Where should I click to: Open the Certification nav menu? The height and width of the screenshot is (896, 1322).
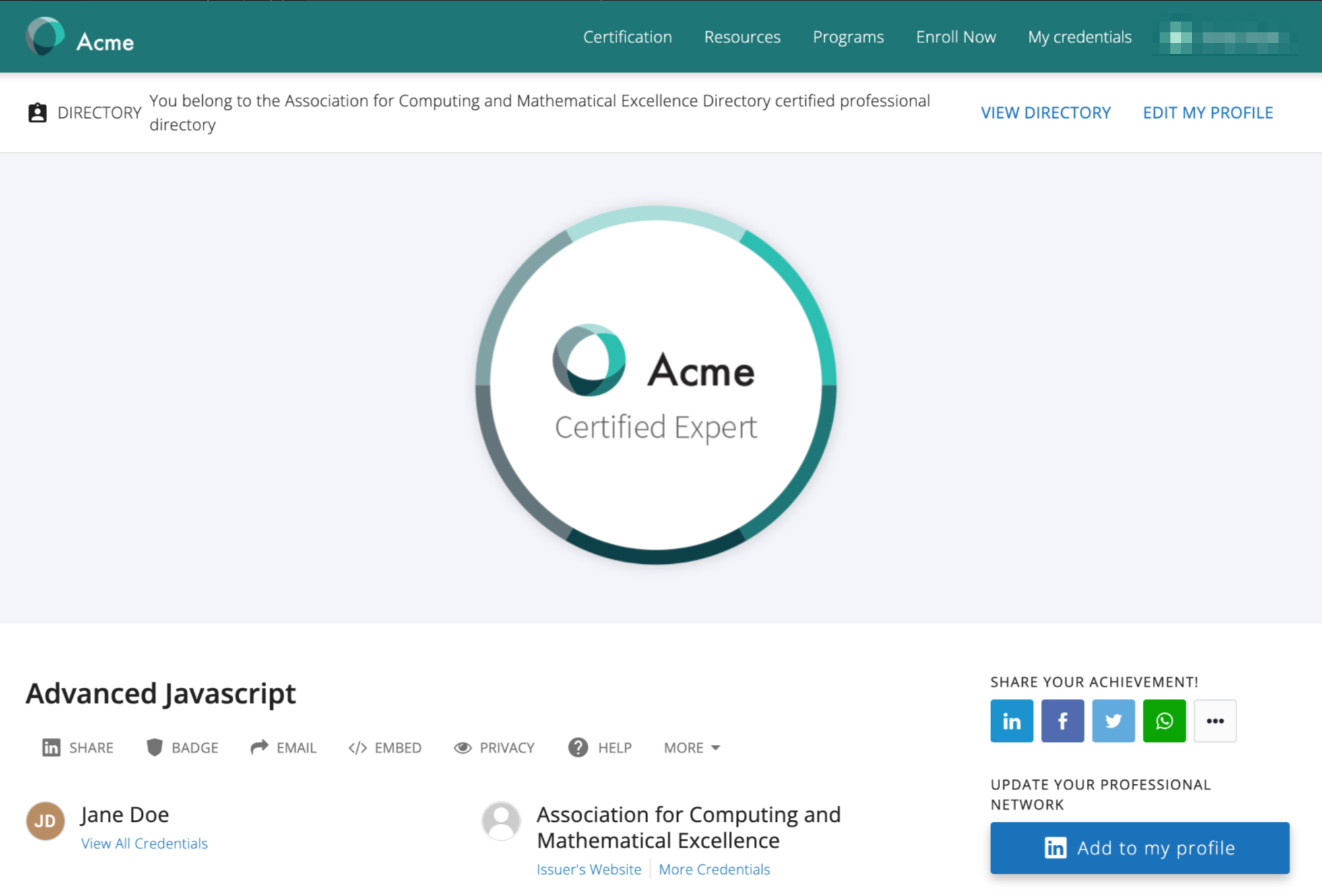tap(627, 37)
